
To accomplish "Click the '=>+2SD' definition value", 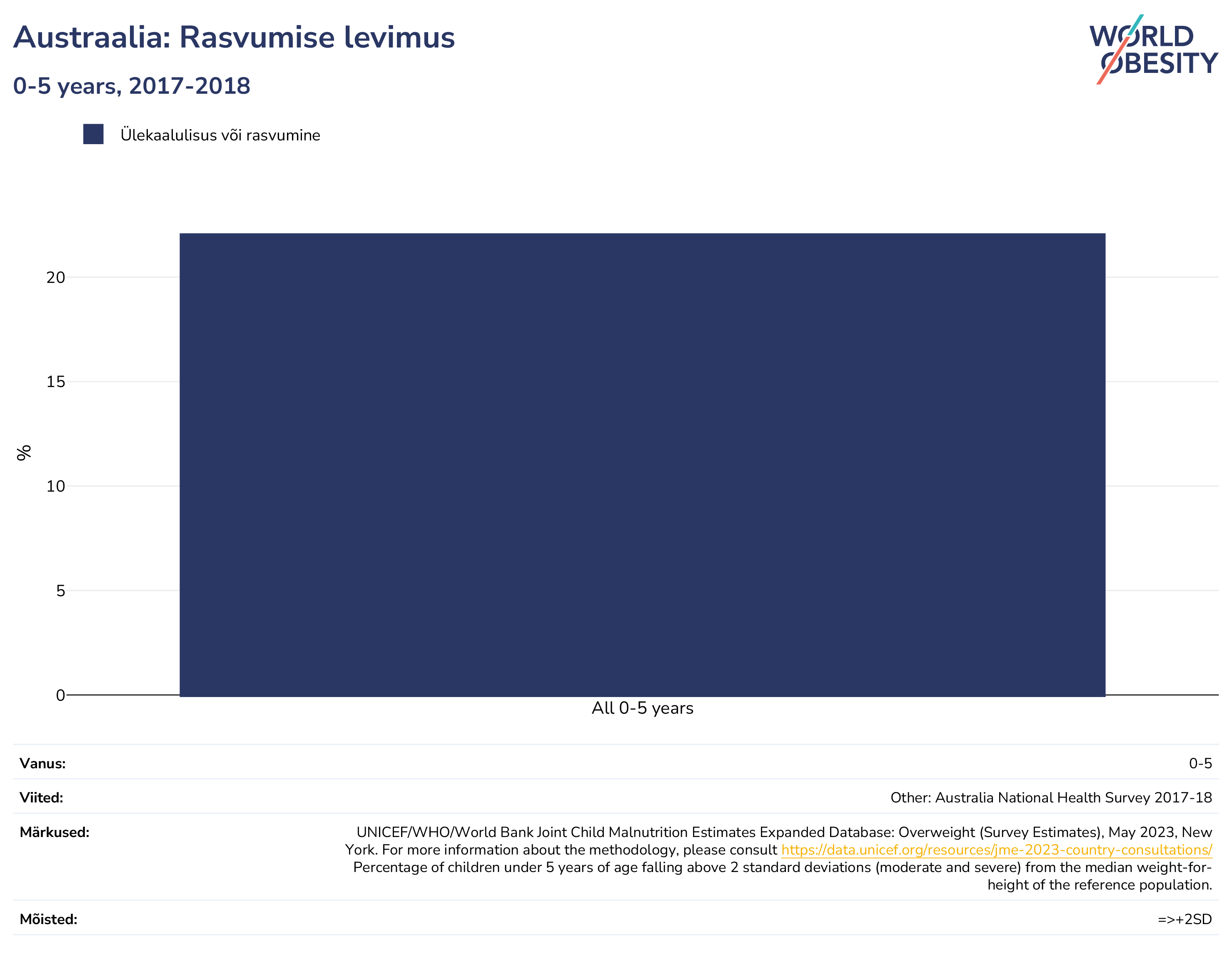I will click(x=1185, y=919).
